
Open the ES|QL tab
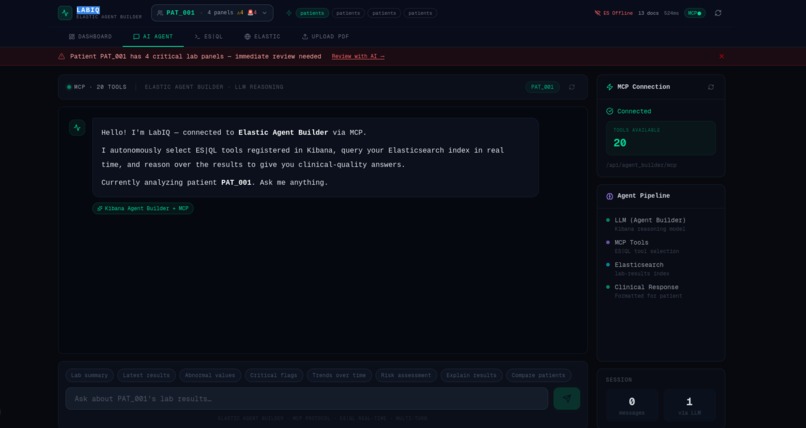[x=209, y=36]
